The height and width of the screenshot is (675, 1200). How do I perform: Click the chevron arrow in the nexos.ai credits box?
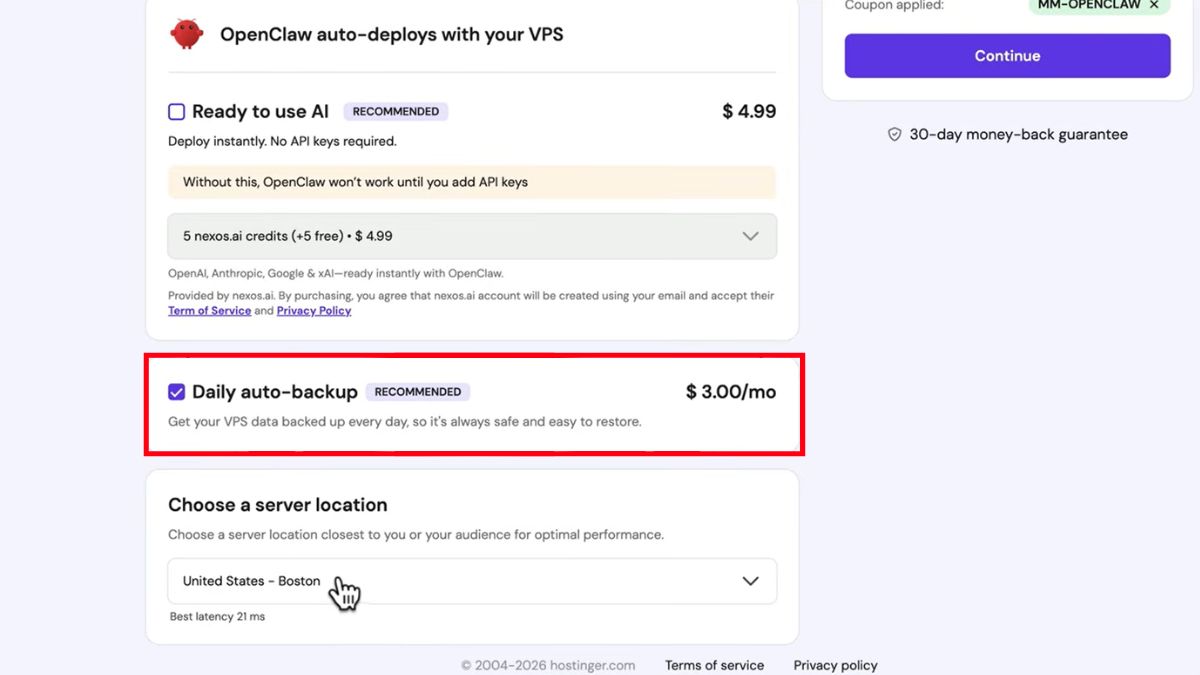(x=750, y=236)
